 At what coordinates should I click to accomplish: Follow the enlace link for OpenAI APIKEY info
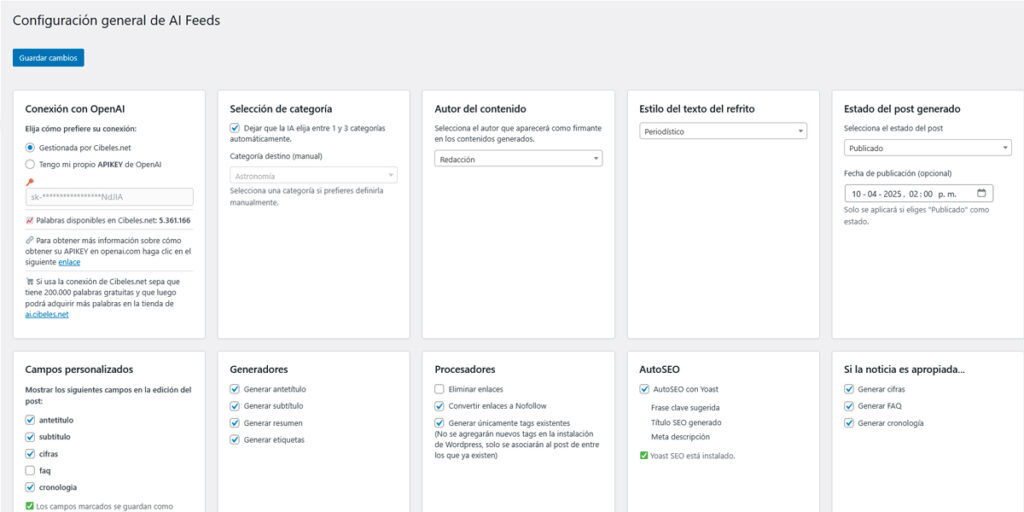click(x=69, y=262)
